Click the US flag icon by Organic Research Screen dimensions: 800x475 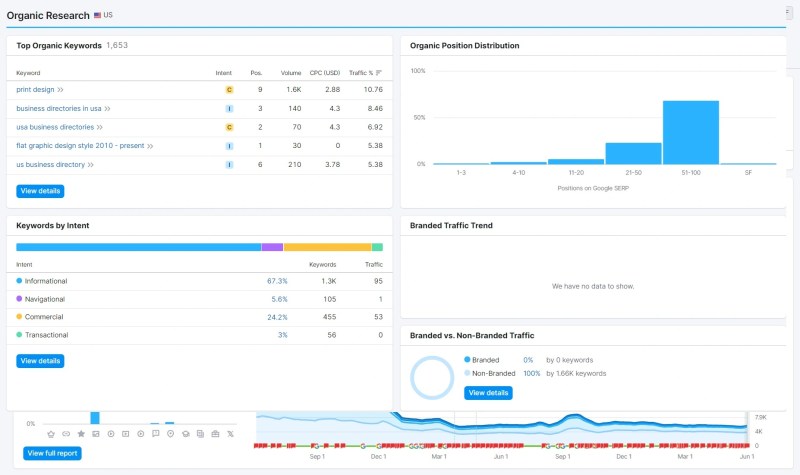97,15
